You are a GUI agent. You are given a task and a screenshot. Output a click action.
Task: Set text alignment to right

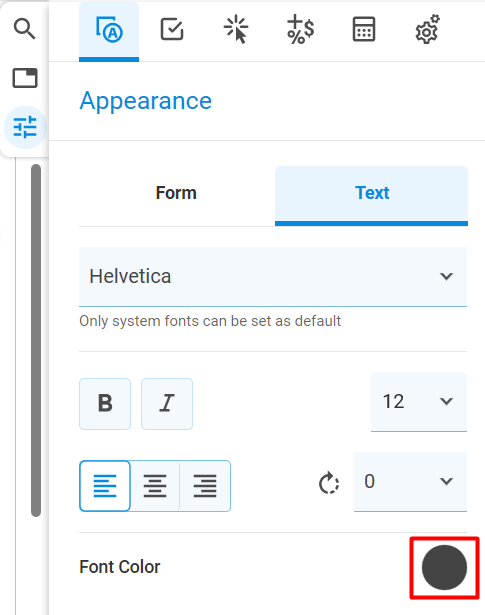205,486
